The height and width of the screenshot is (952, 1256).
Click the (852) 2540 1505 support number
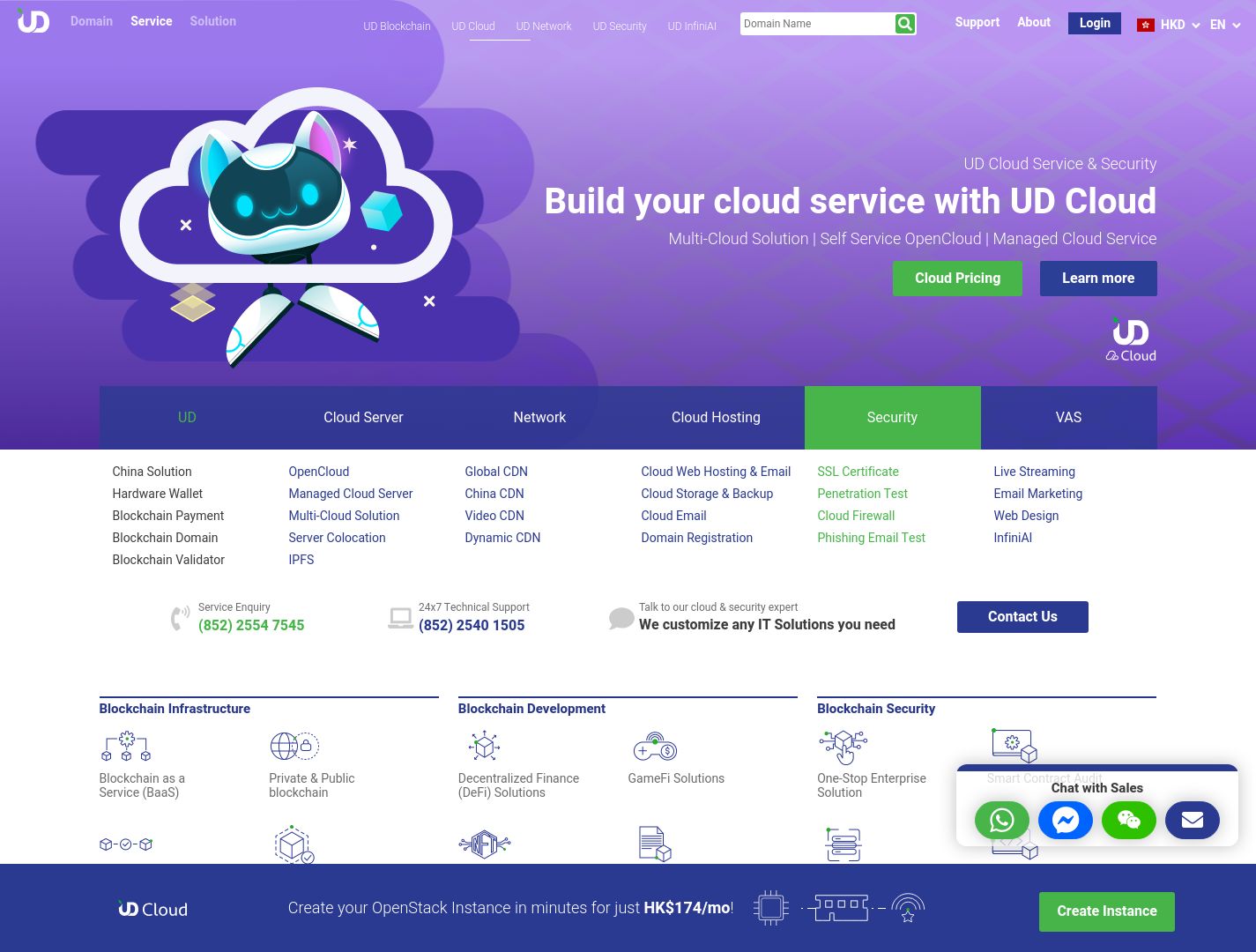coord(472,626)
